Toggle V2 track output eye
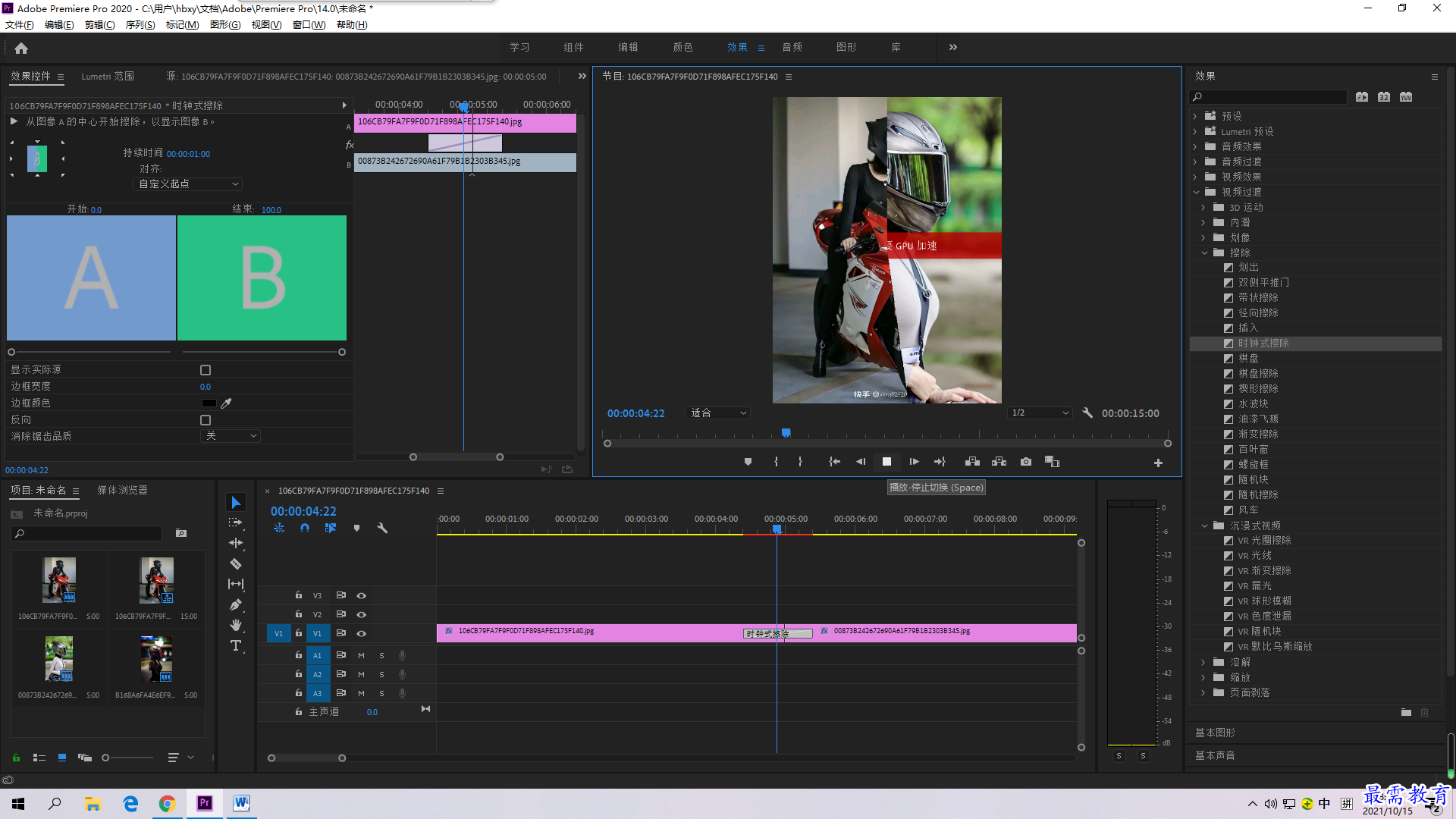This screenshot has width=1456, height=819. (362, 615)
